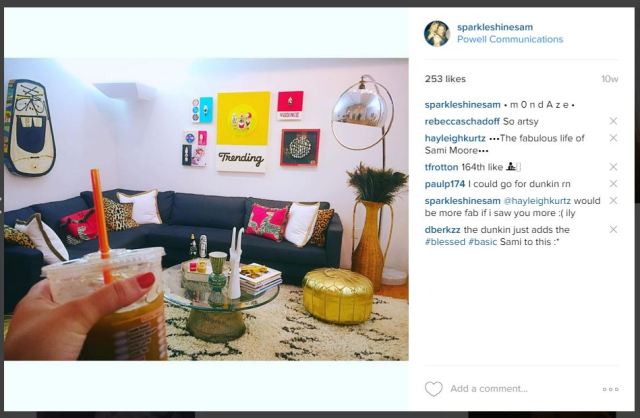
Task: Remove paulp174's dunkin comment with the X
Action: point(613,184)
